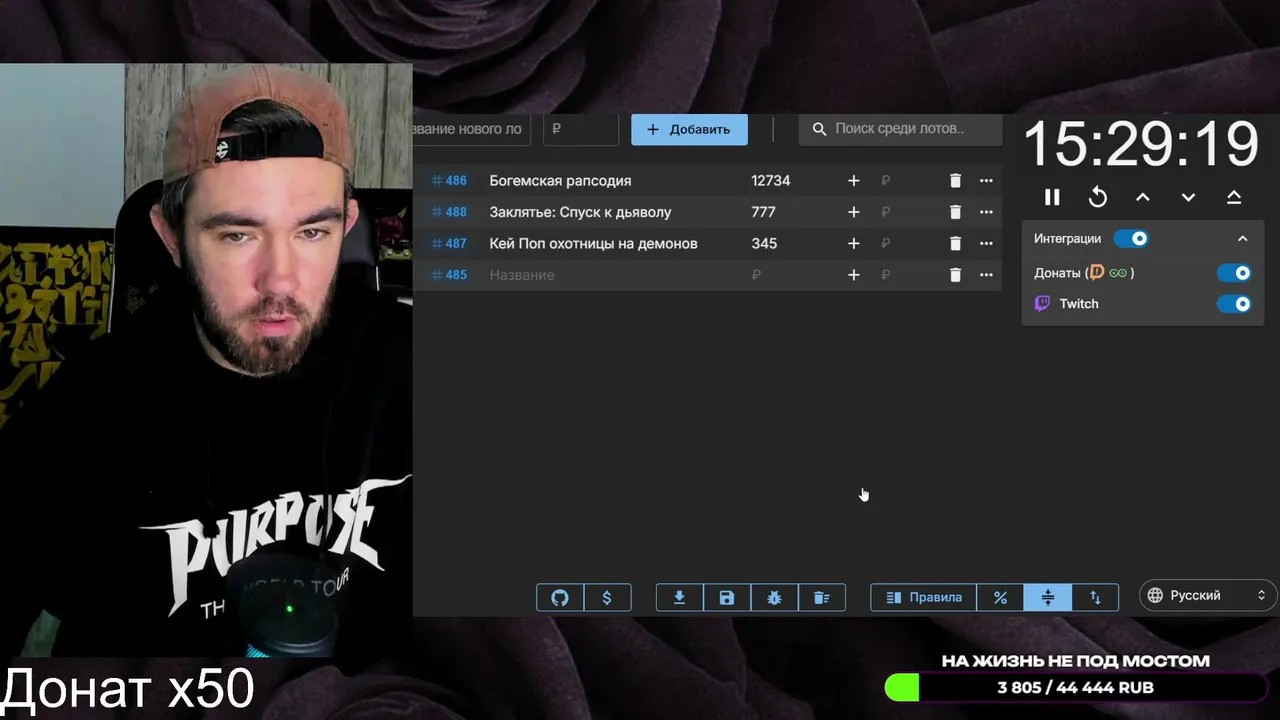Open more options for lot 485
The image size is (1280, 720).
click(x=986, y=275)
